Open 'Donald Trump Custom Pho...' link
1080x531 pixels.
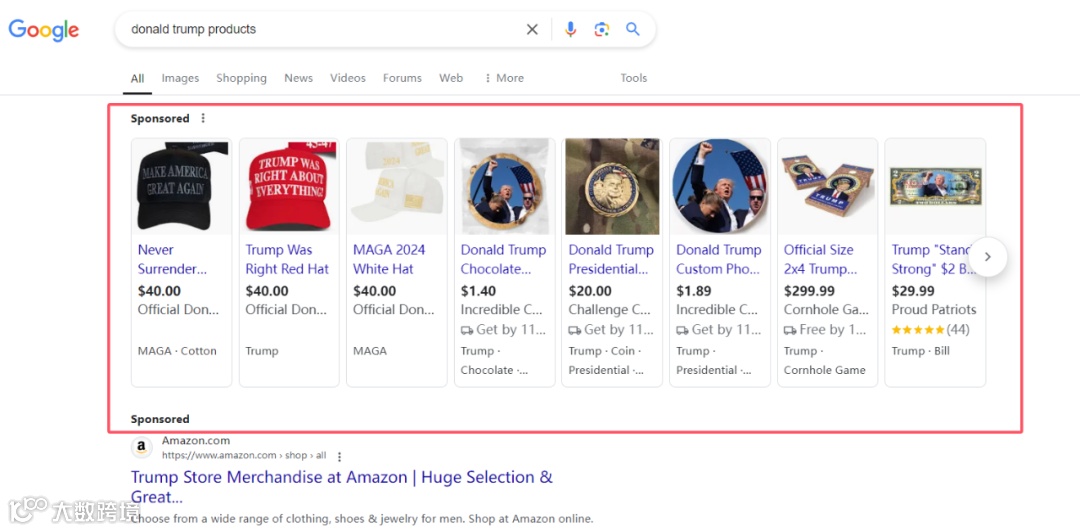(718, 260)
